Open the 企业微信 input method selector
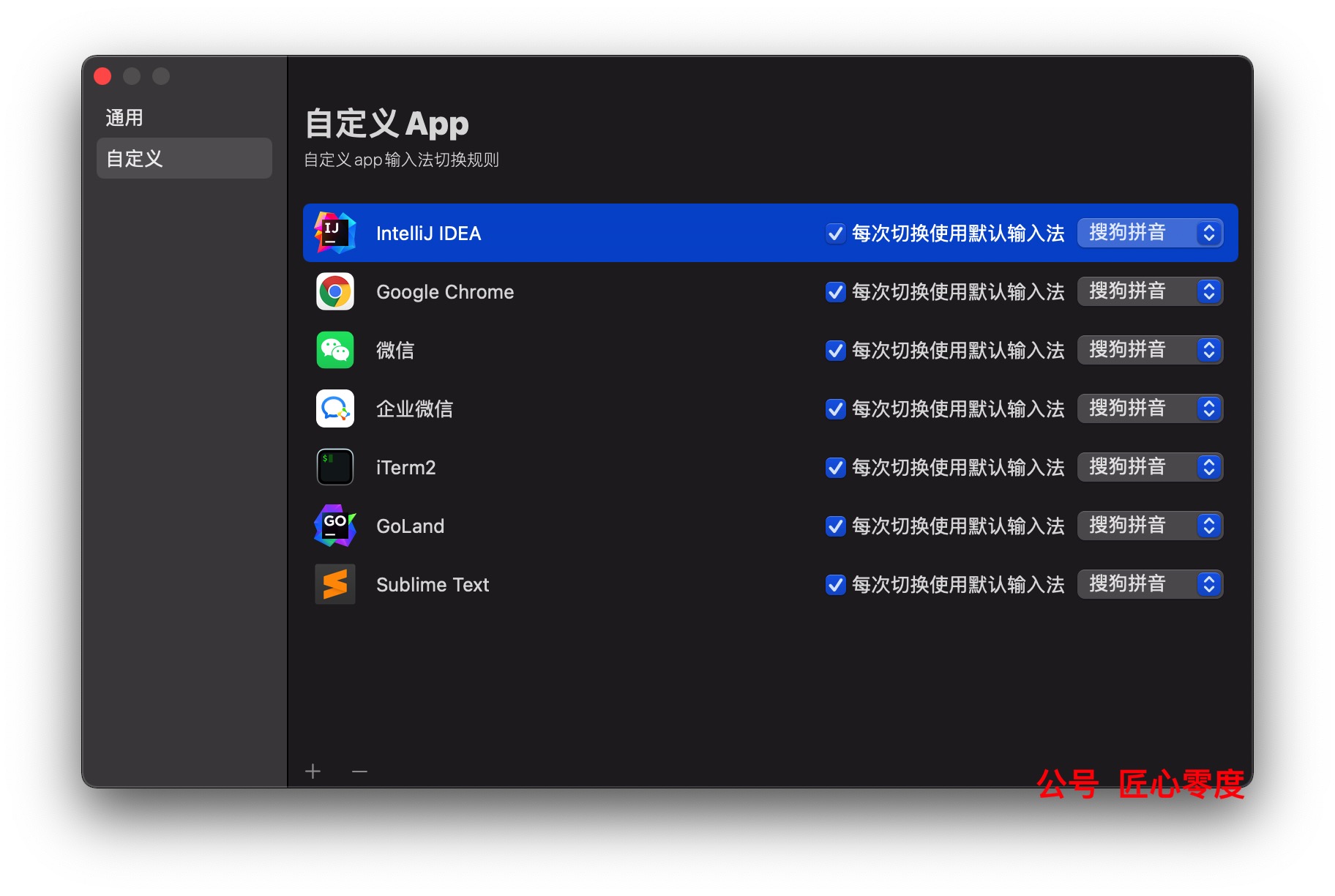This screenshot has width=1335, height=896. 1150,408
